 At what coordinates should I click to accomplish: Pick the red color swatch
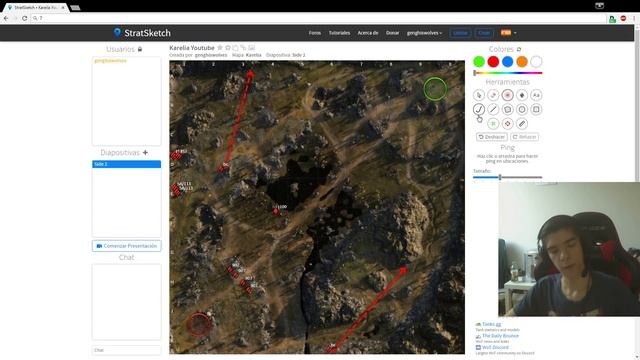[493, 62]
